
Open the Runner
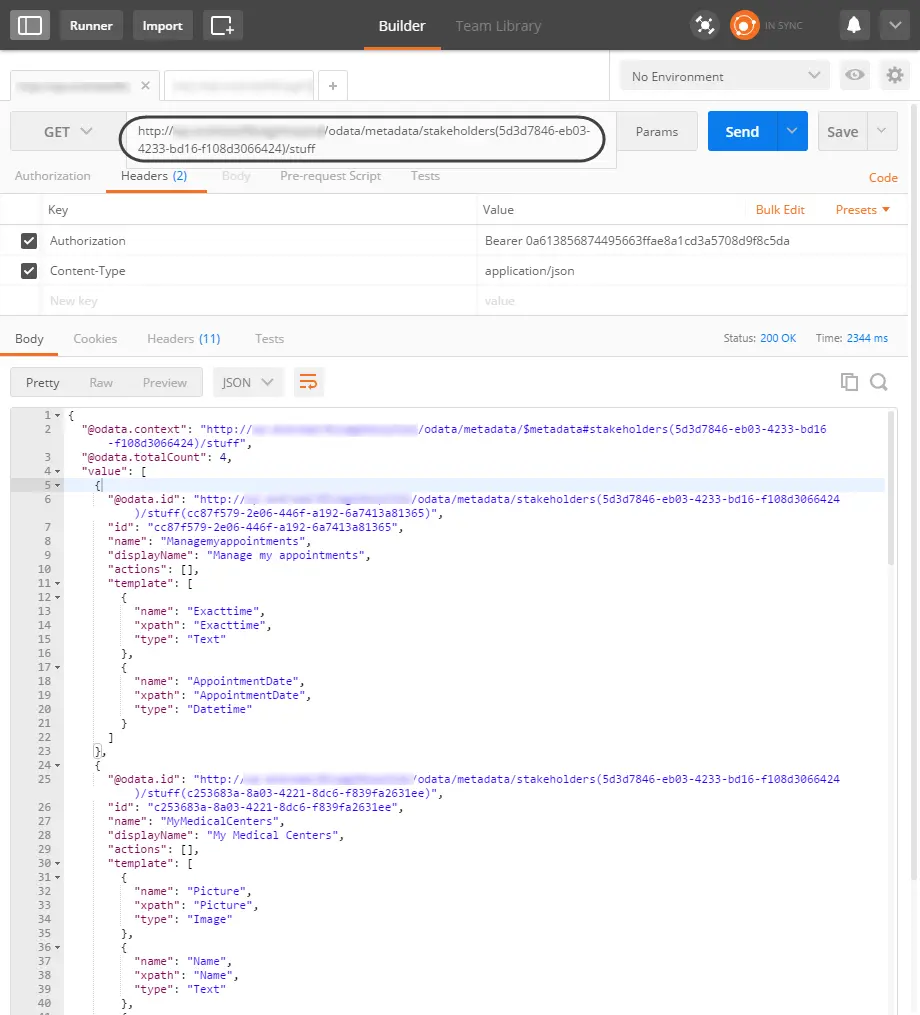click(x=91, y=25)
